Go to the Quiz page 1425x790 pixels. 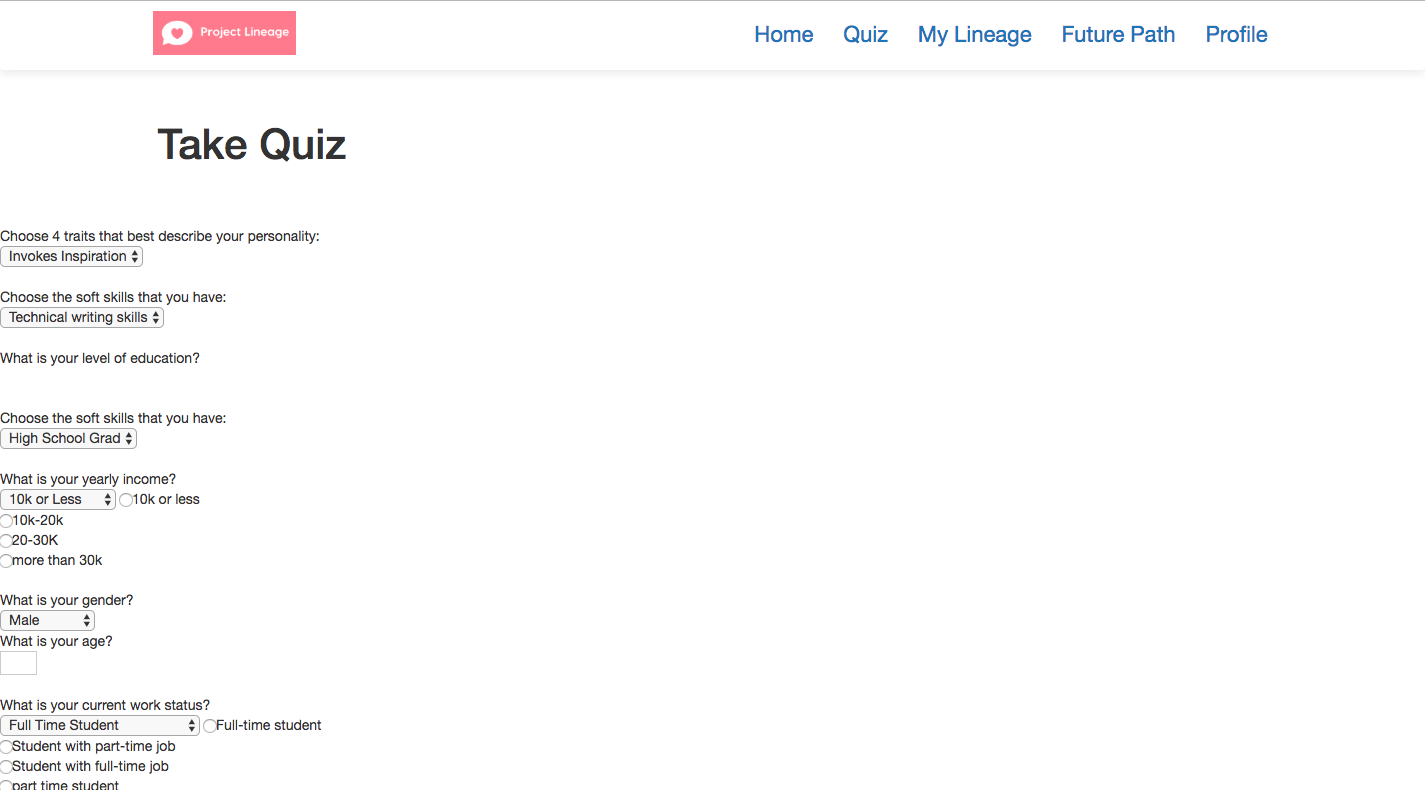click(x=865, y=34)
